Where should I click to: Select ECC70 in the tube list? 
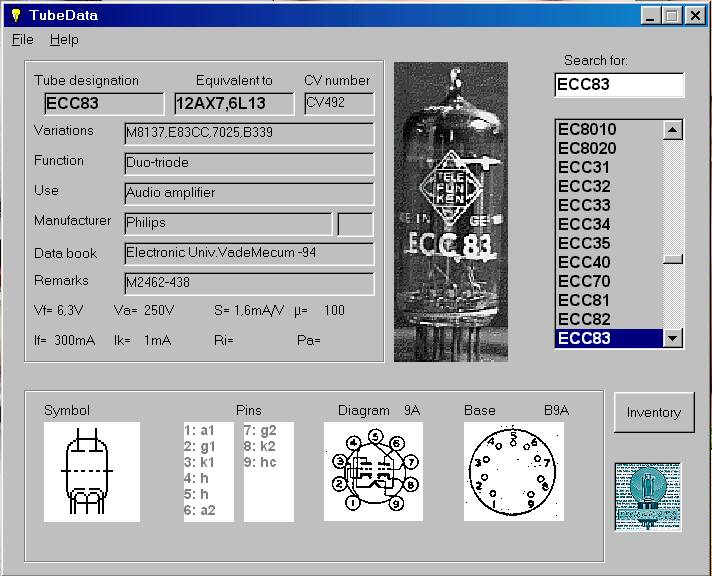point(608,282)
